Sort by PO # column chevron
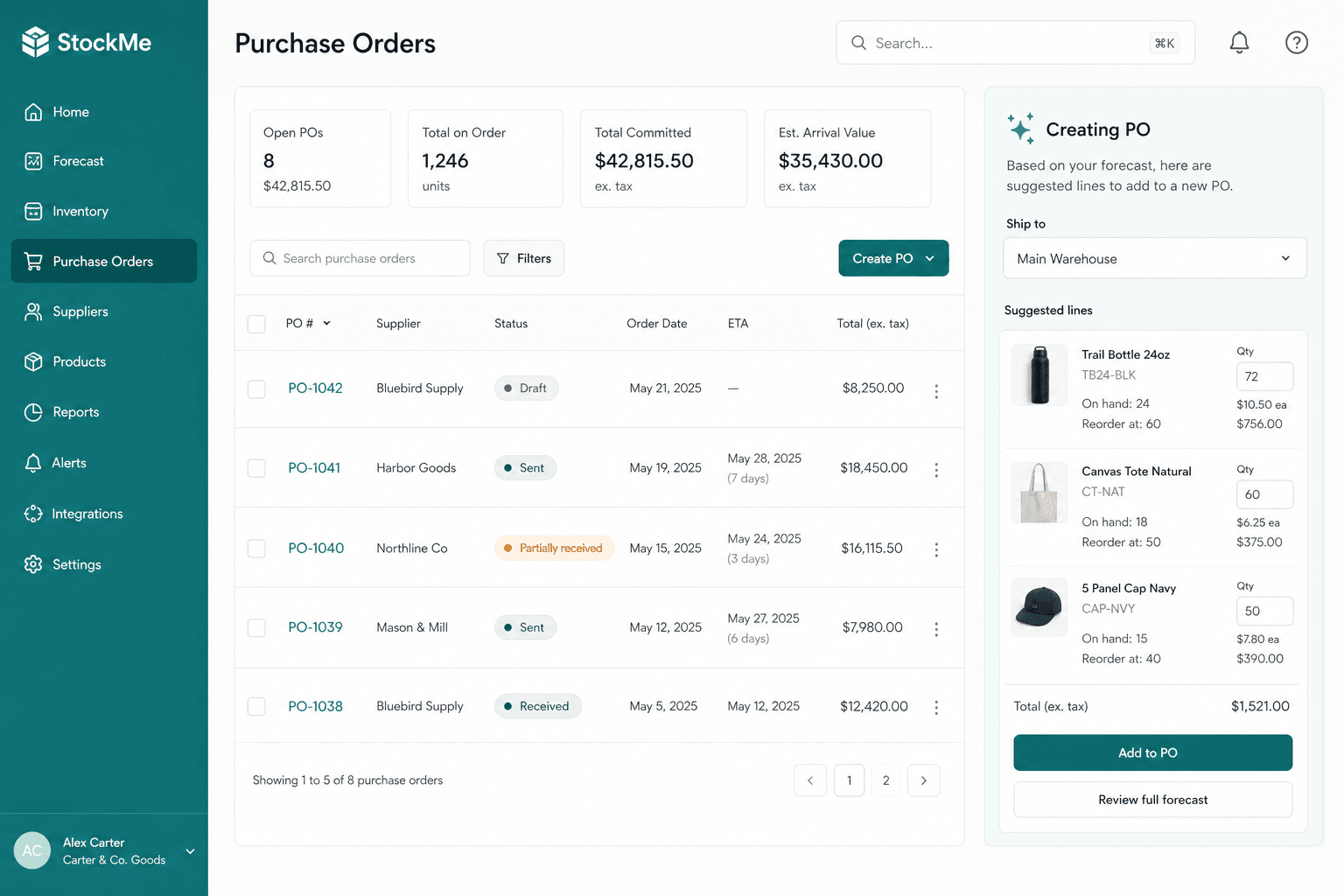The image size is (1344, 896). click(x=327, y=323)
